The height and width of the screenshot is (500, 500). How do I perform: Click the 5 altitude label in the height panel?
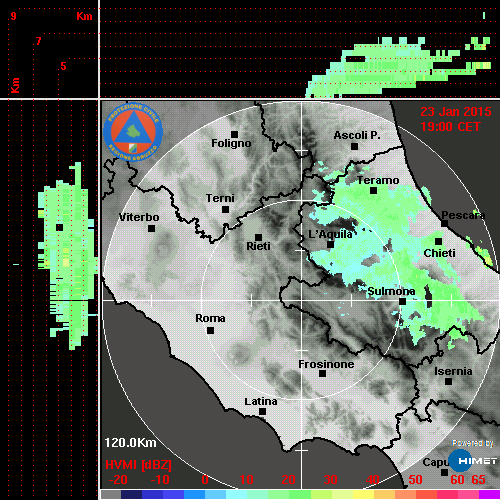click(x=63, y=66)
